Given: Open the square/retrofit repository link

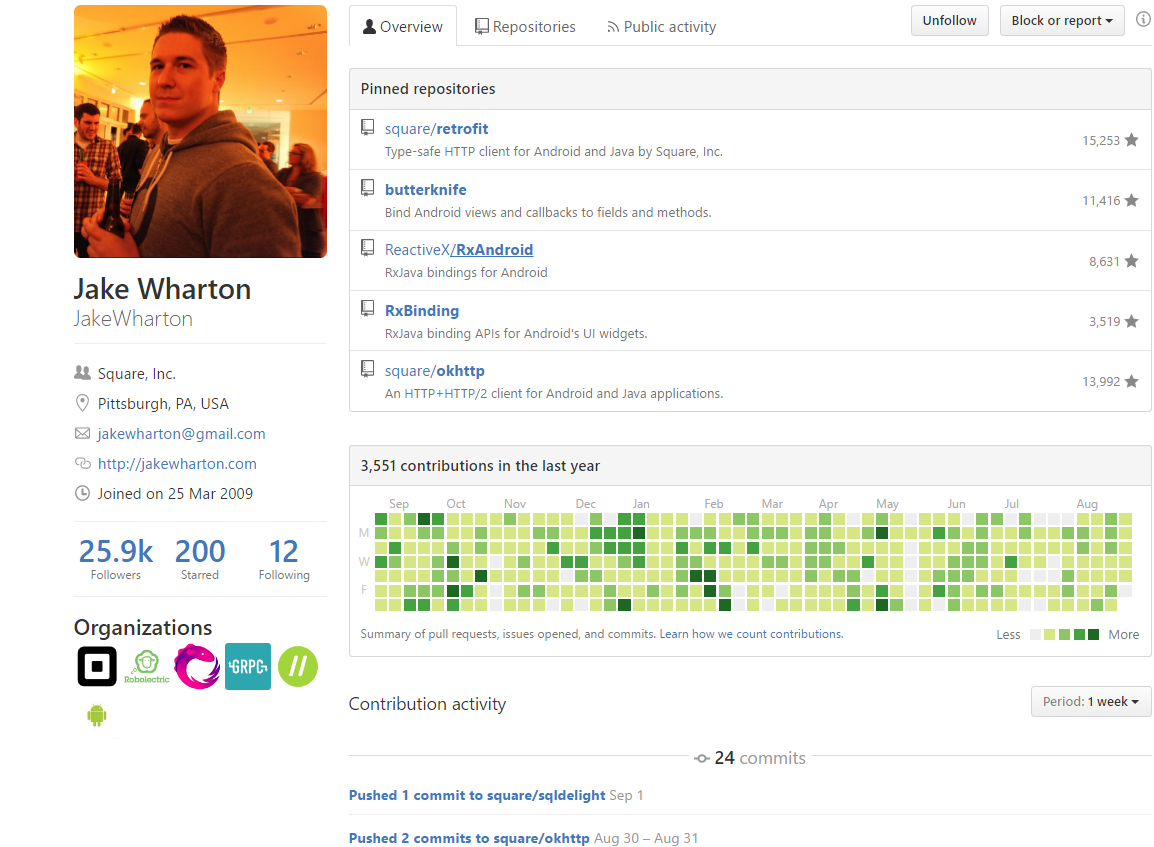Looking at the screenshot, I should point(436,129).
